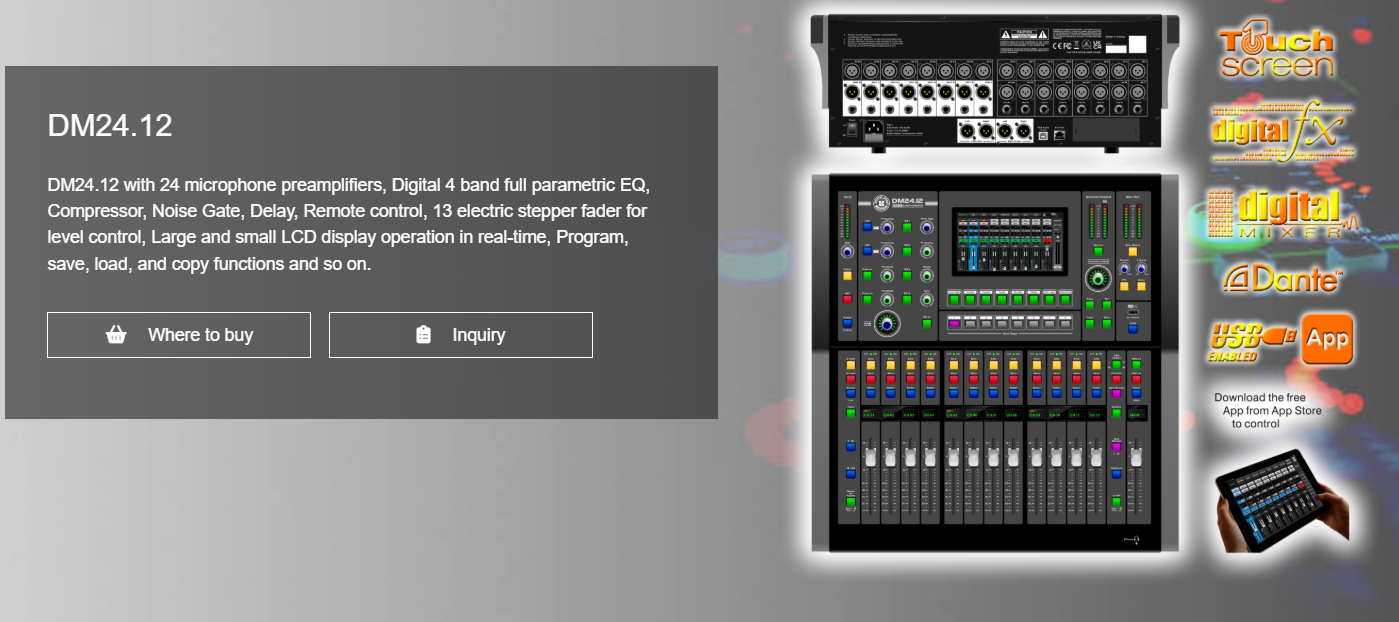The width and height of the screenshot is (1399, 622).
Task: Click the digital fx logo
Action: point(1282,131)
